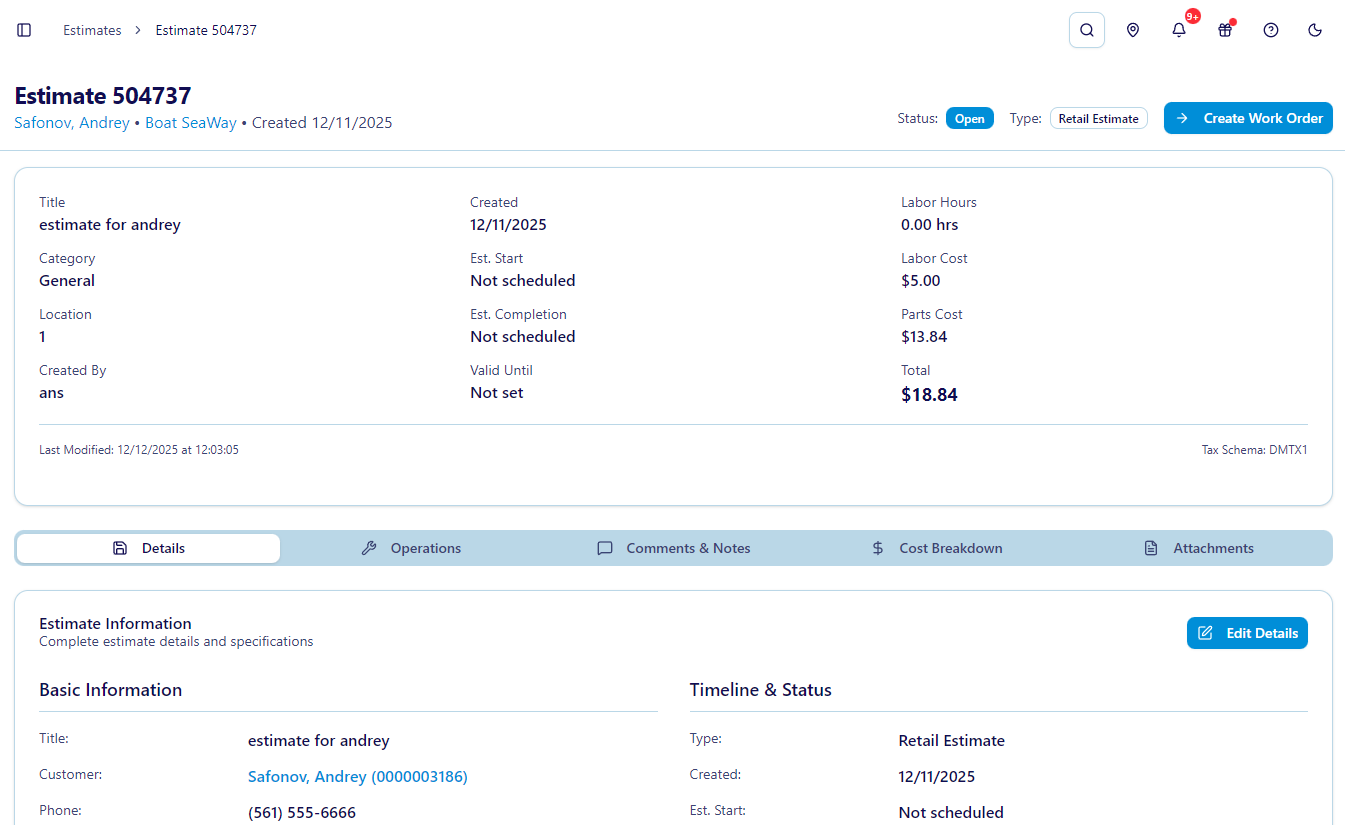
Task: Open the global search magnifier icon
Action: (x=1087, y=30)
